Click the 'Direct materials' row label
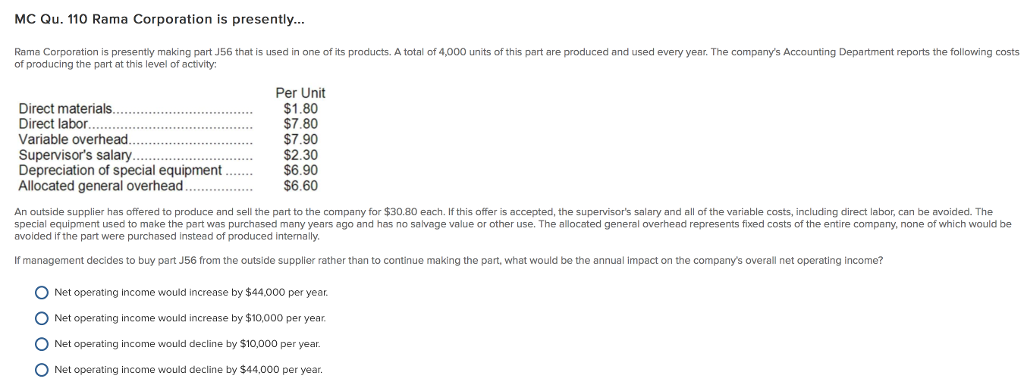Screen dimensions: 1024x385 point(65,108)
